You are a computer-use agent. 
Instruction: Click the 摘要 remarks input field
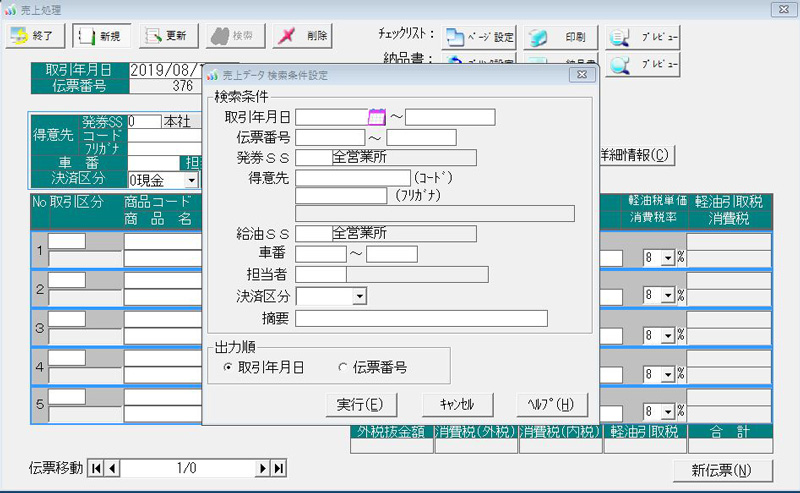pos(421,319)
